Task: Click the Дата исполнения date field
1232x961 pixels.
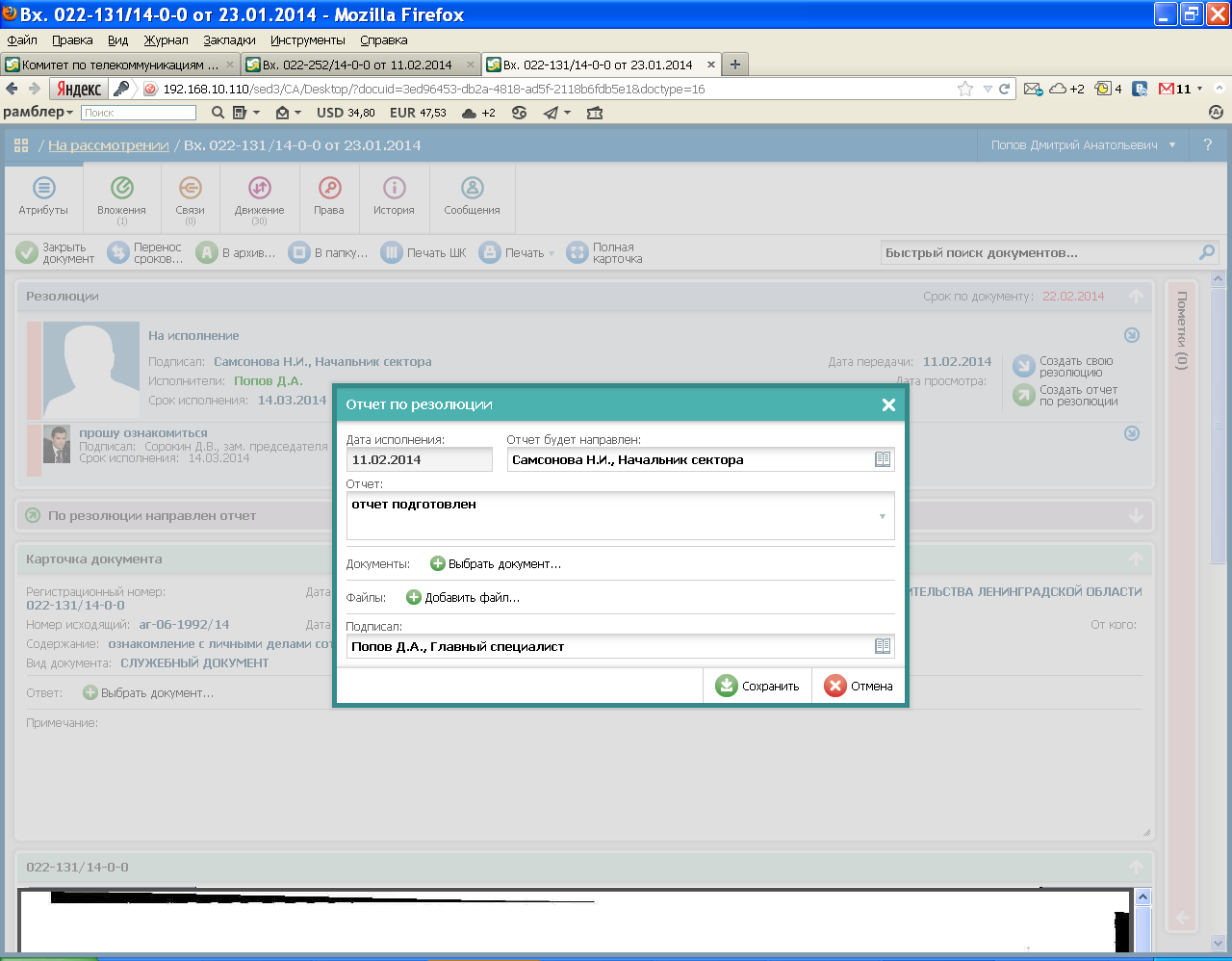Action: (419, 460)
